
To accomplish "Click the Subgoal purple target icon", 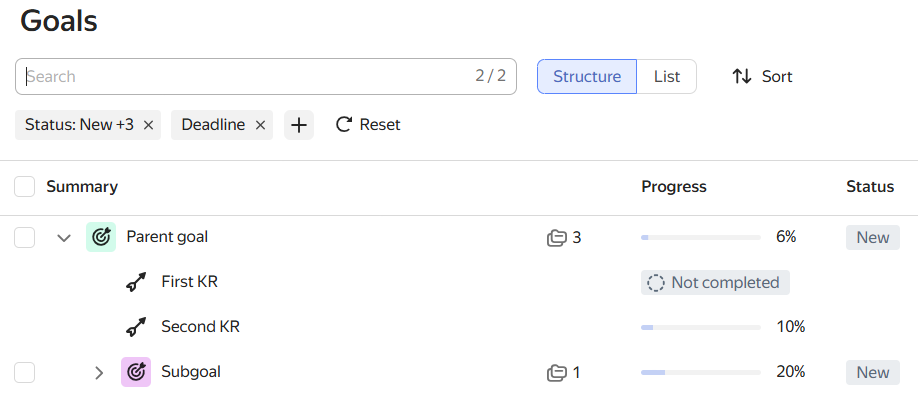I will click(136, 372).
